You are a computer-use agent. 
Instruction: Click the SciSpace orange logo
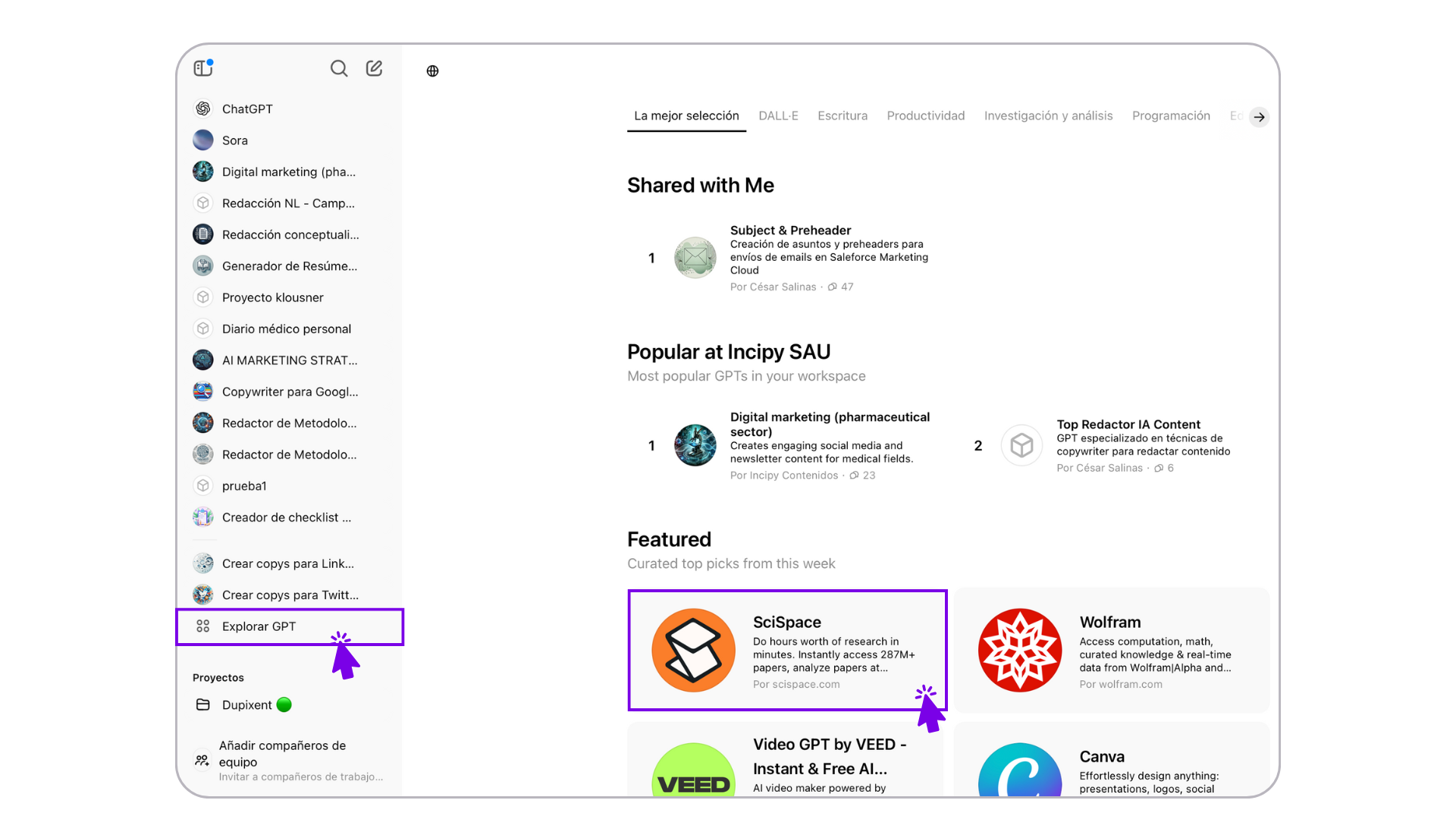693,650
